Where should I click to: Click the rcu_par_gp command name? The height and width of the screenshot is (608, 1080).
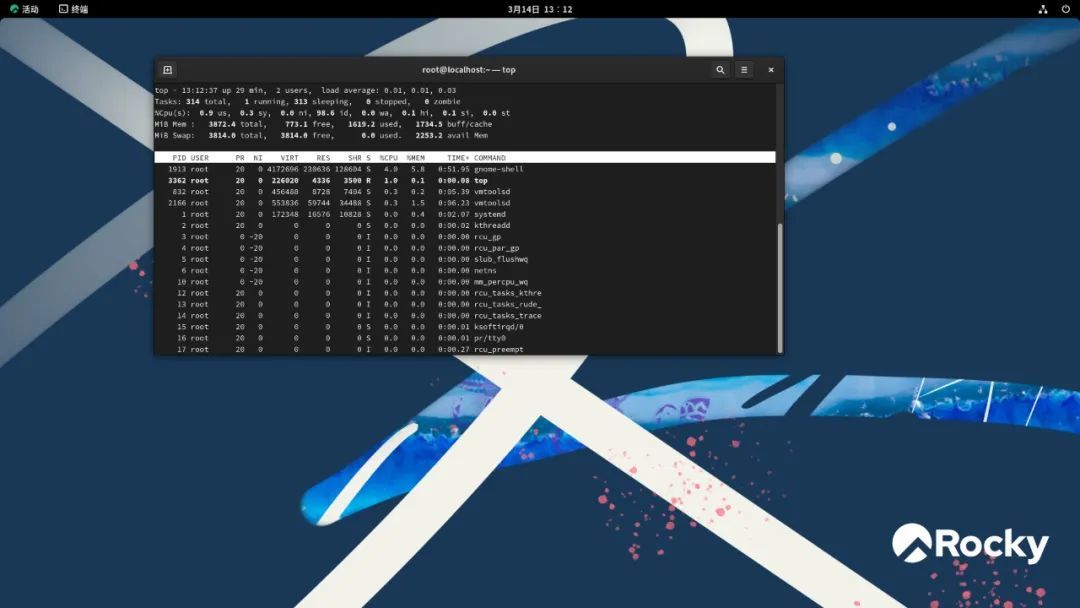tap(497, 248)
